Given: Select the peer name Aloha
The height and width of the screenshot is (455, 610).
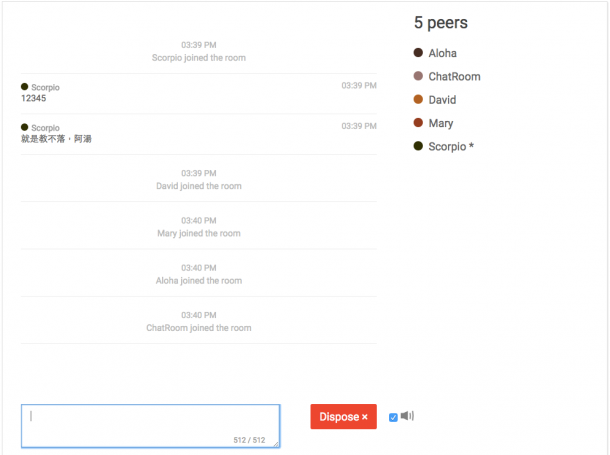Looking at the screenshot, I should tap(442, 53).
